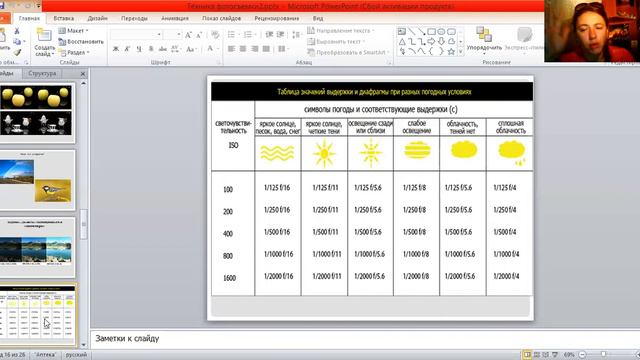This screenshot has height=360, width=640.
Task: Select the down arrow shape
Action: (441, 42)
